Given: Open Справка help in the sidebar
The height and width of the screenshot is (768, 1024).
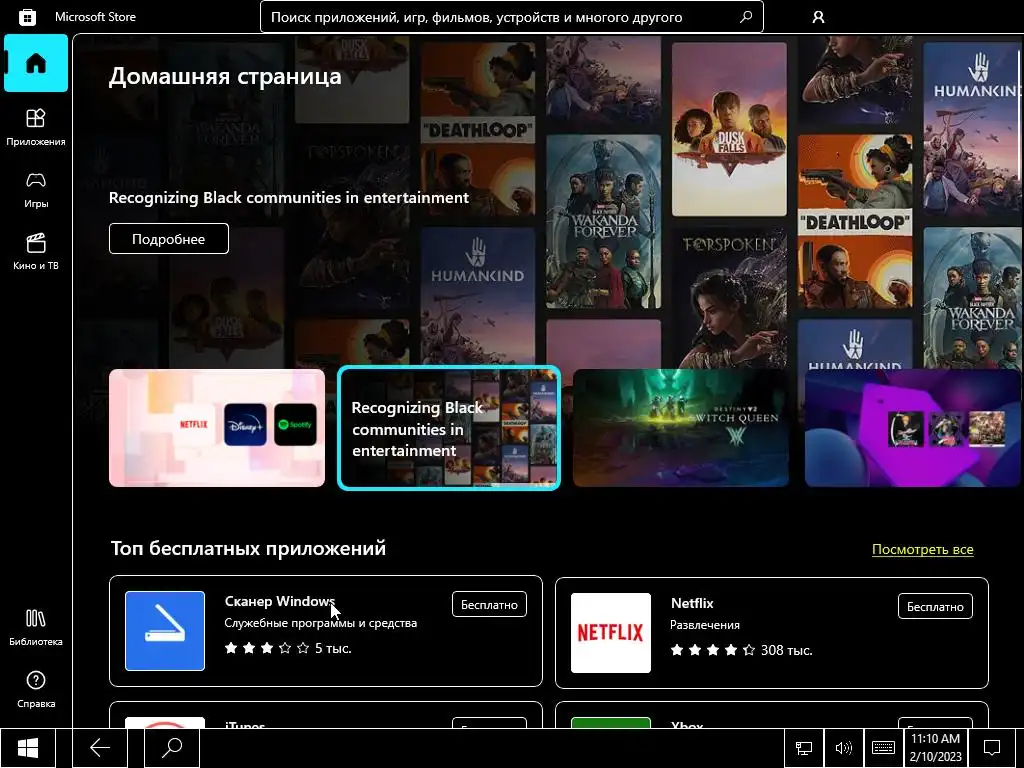Looking at the screenshot, I should pyautogui.click(x=36, y=690).
